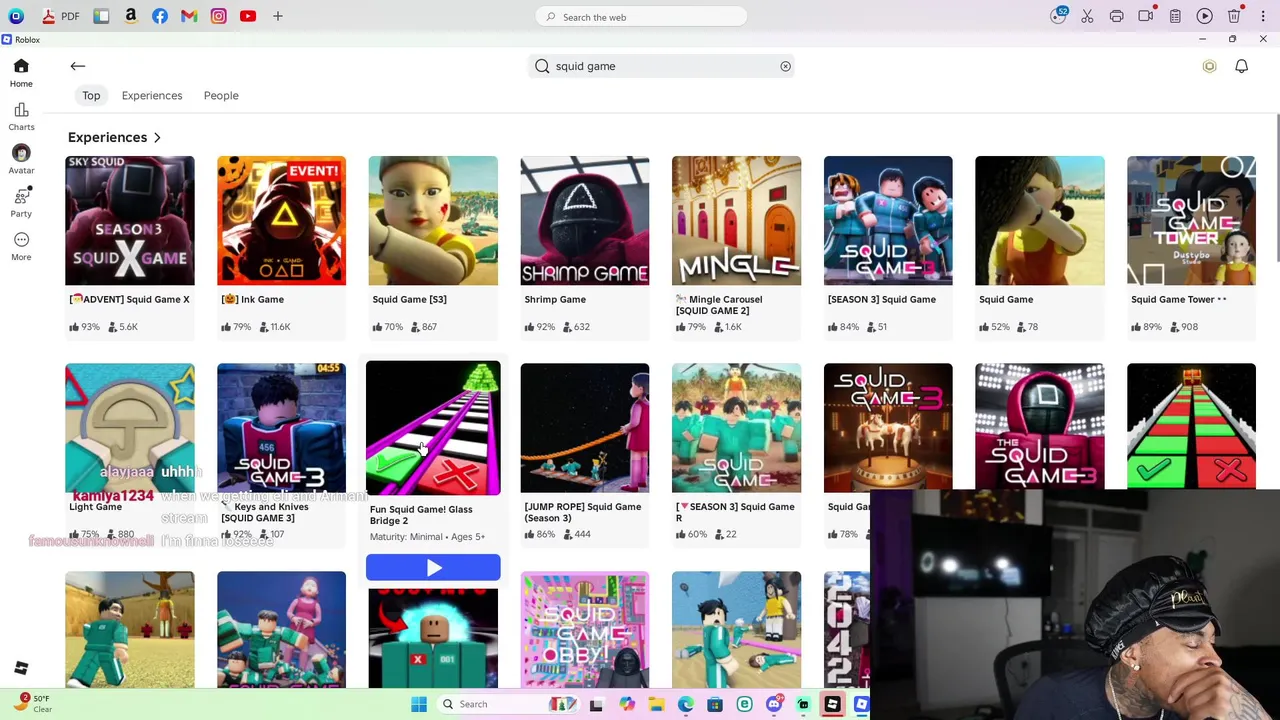
Task: Open the Avatar sidebar item
Action: click(x=21, y=159)
